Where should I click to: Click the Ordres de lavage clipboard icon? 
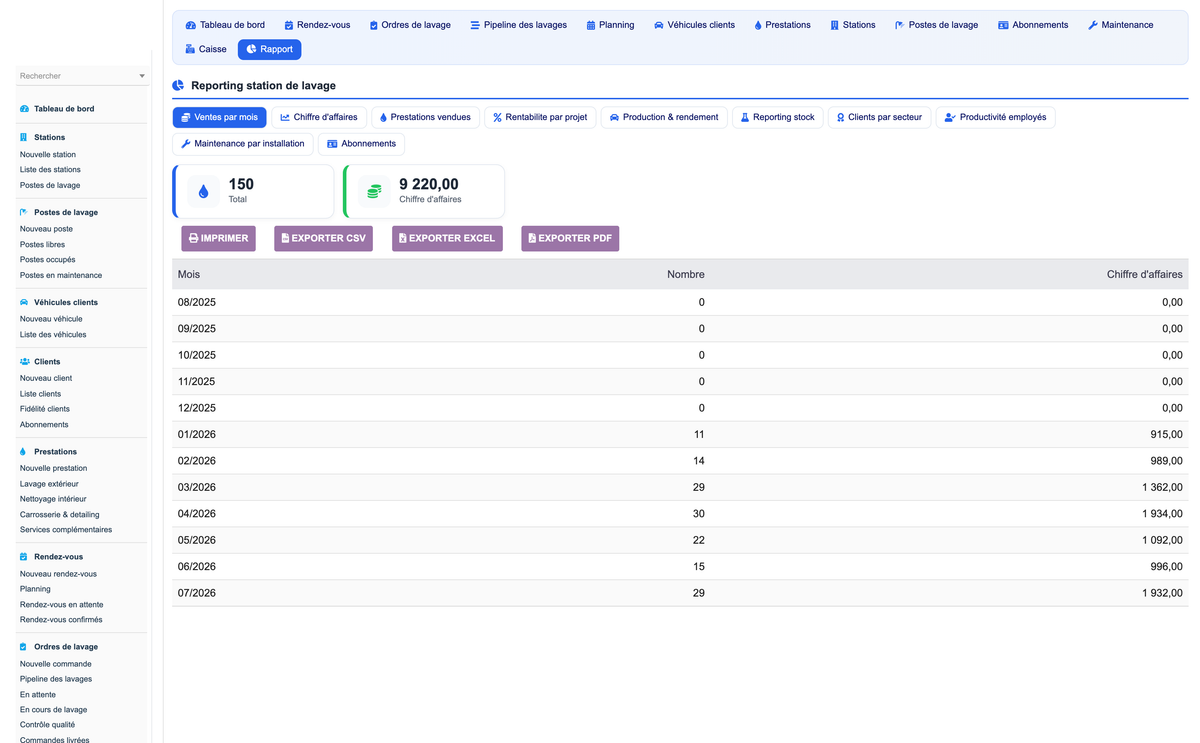[x=374, y=25]
